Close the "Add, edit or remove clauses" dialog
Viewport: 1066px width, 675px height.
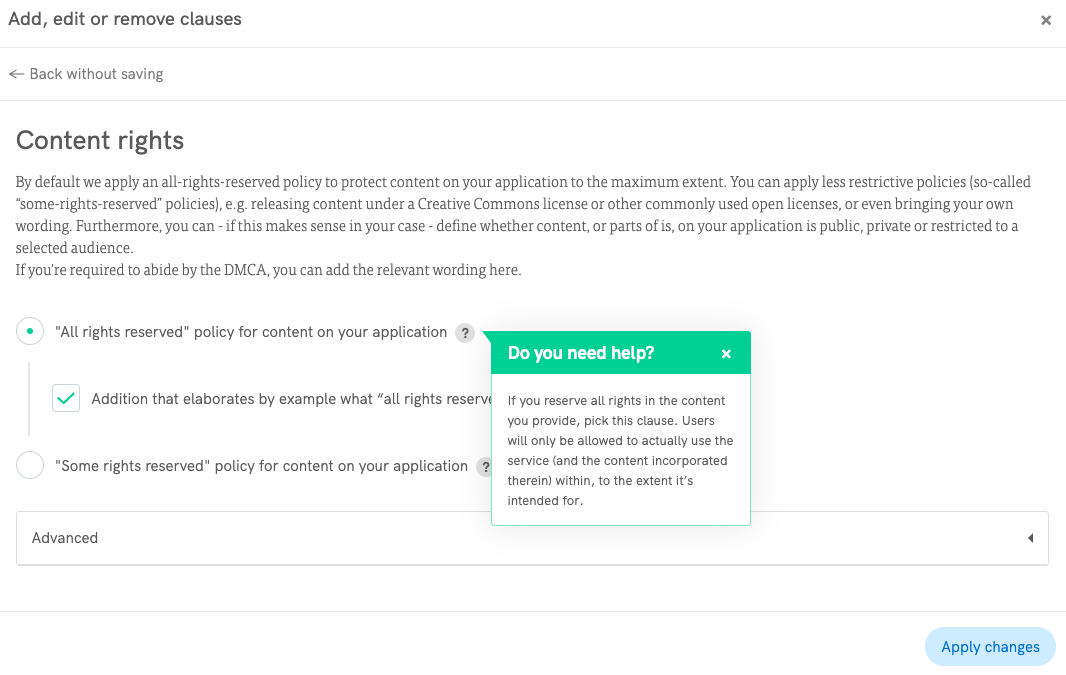[1045, 20]
